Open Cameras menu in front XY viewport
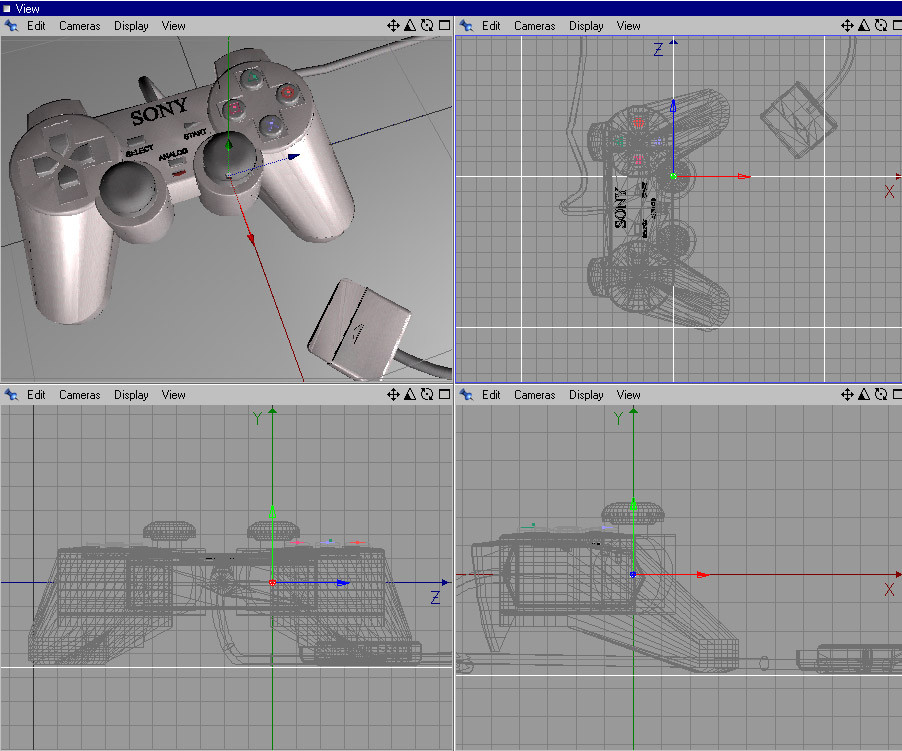 tap(534, 394)
